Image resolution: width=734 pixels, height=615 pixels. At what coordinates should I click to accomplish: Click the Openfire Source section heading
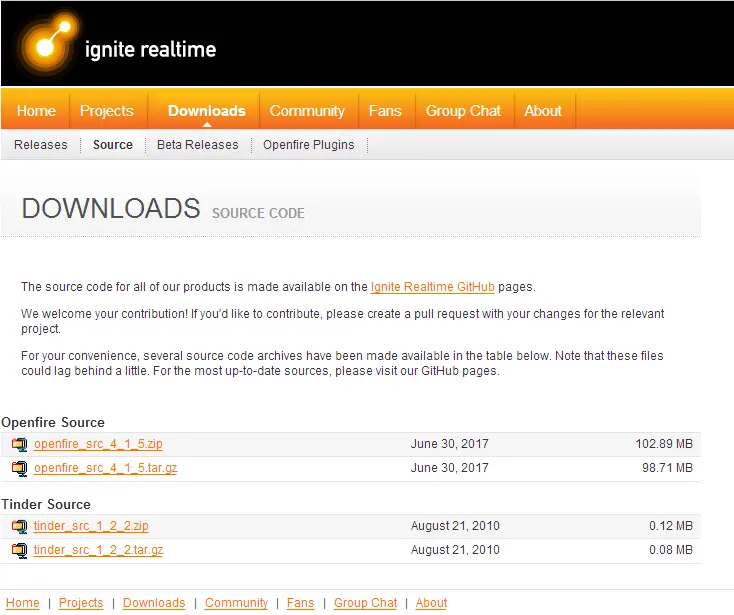pyautogui.click(x=53, y=422)
